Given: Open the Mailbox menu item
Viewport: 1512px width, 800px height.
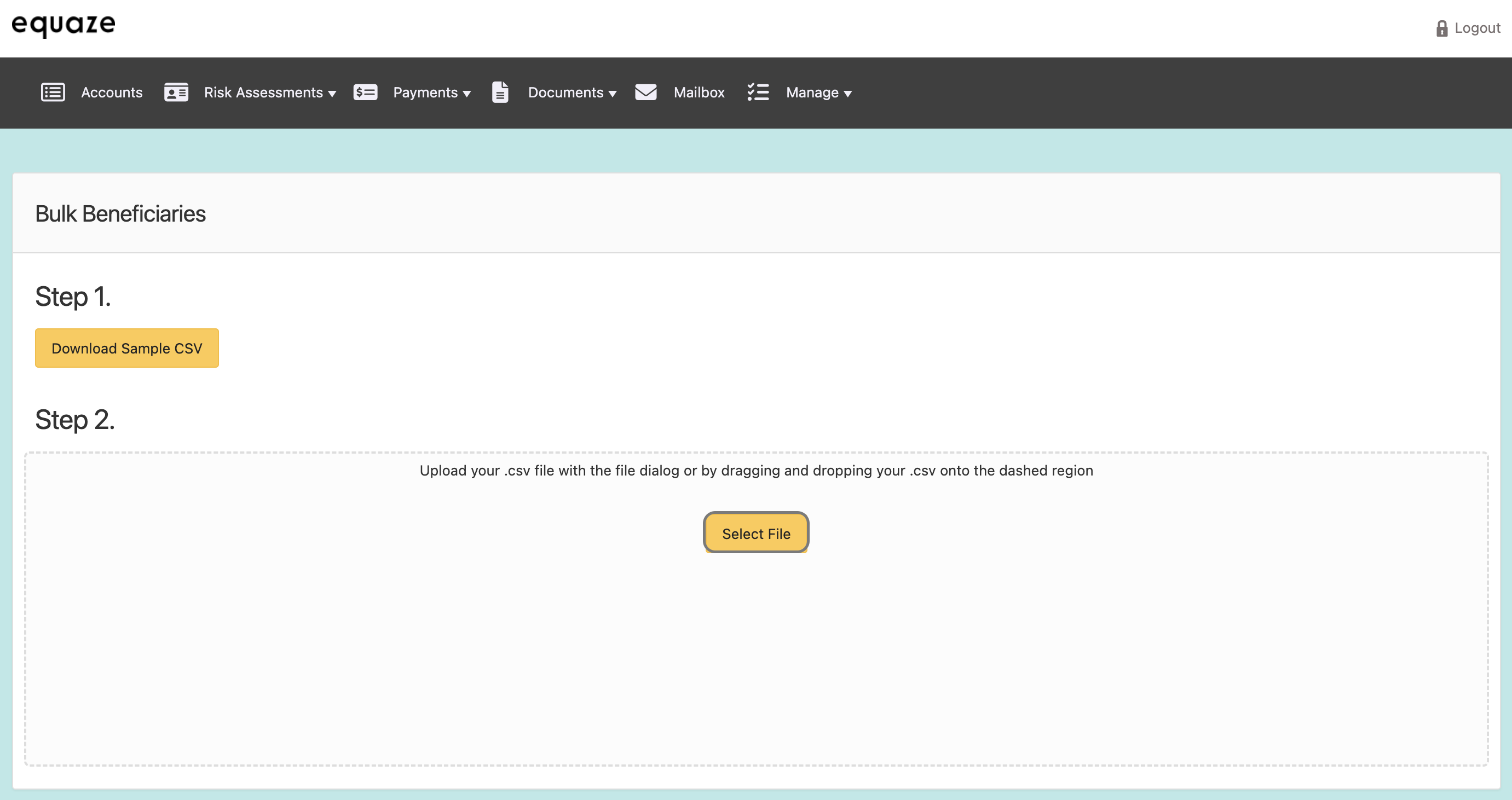Looking at the screenshot, I should click(699, 92).
